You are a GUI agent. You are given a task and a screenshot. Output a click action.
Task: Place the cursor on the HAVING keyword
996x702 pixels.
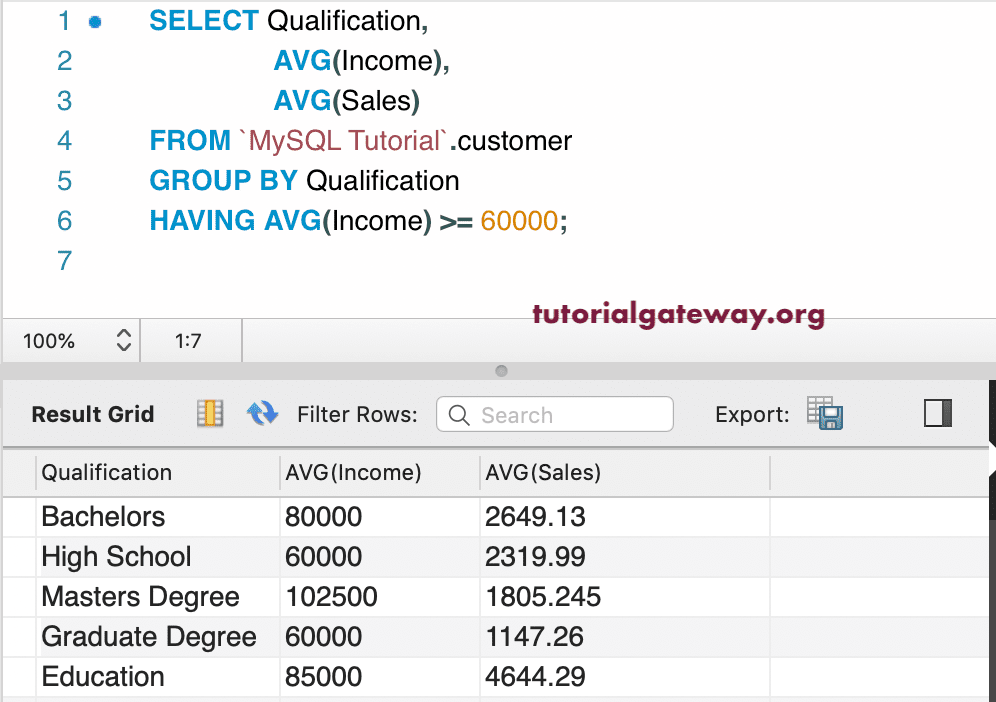(203, 221)
